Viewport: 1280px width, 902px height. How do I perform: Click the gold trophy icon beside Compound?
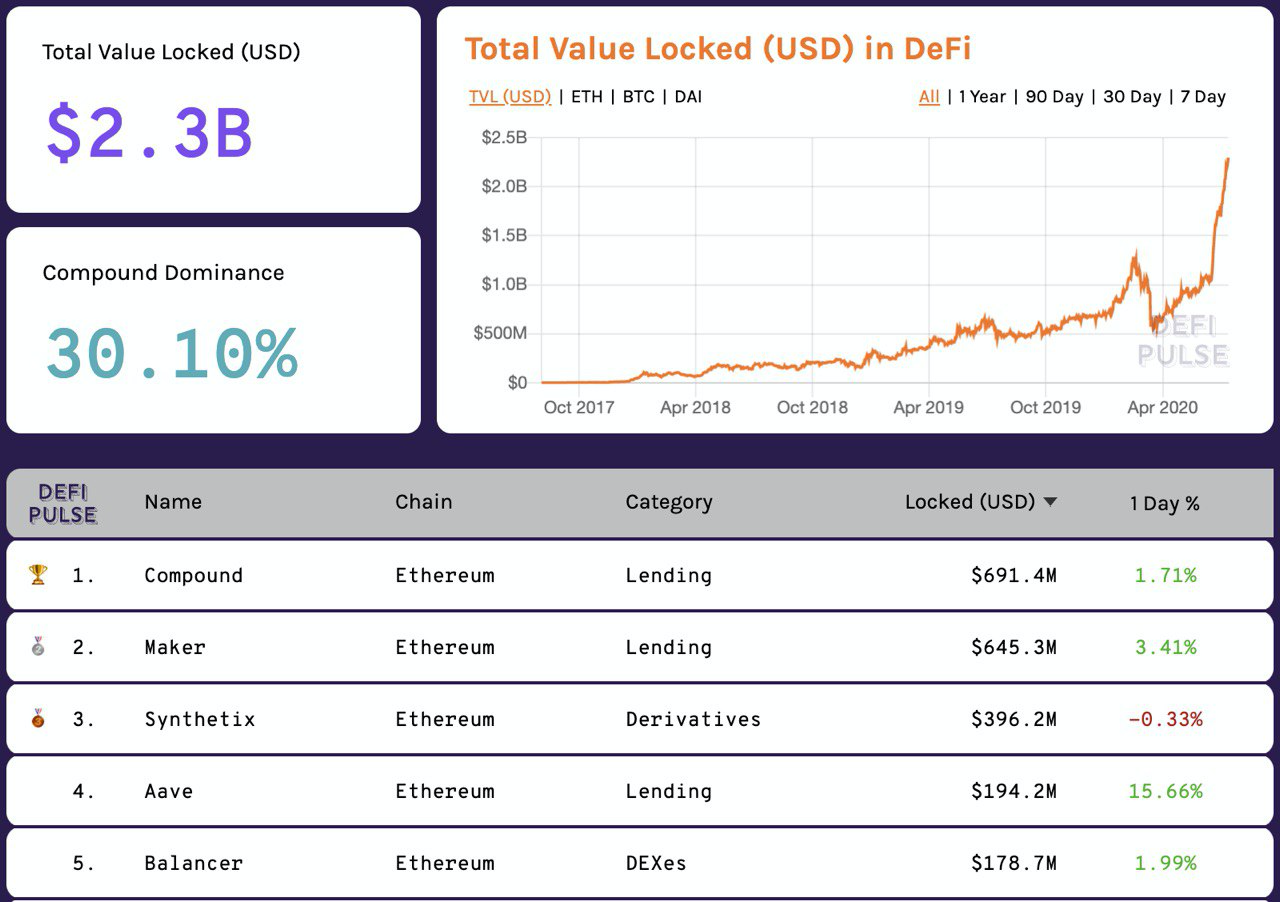point(38,574)
